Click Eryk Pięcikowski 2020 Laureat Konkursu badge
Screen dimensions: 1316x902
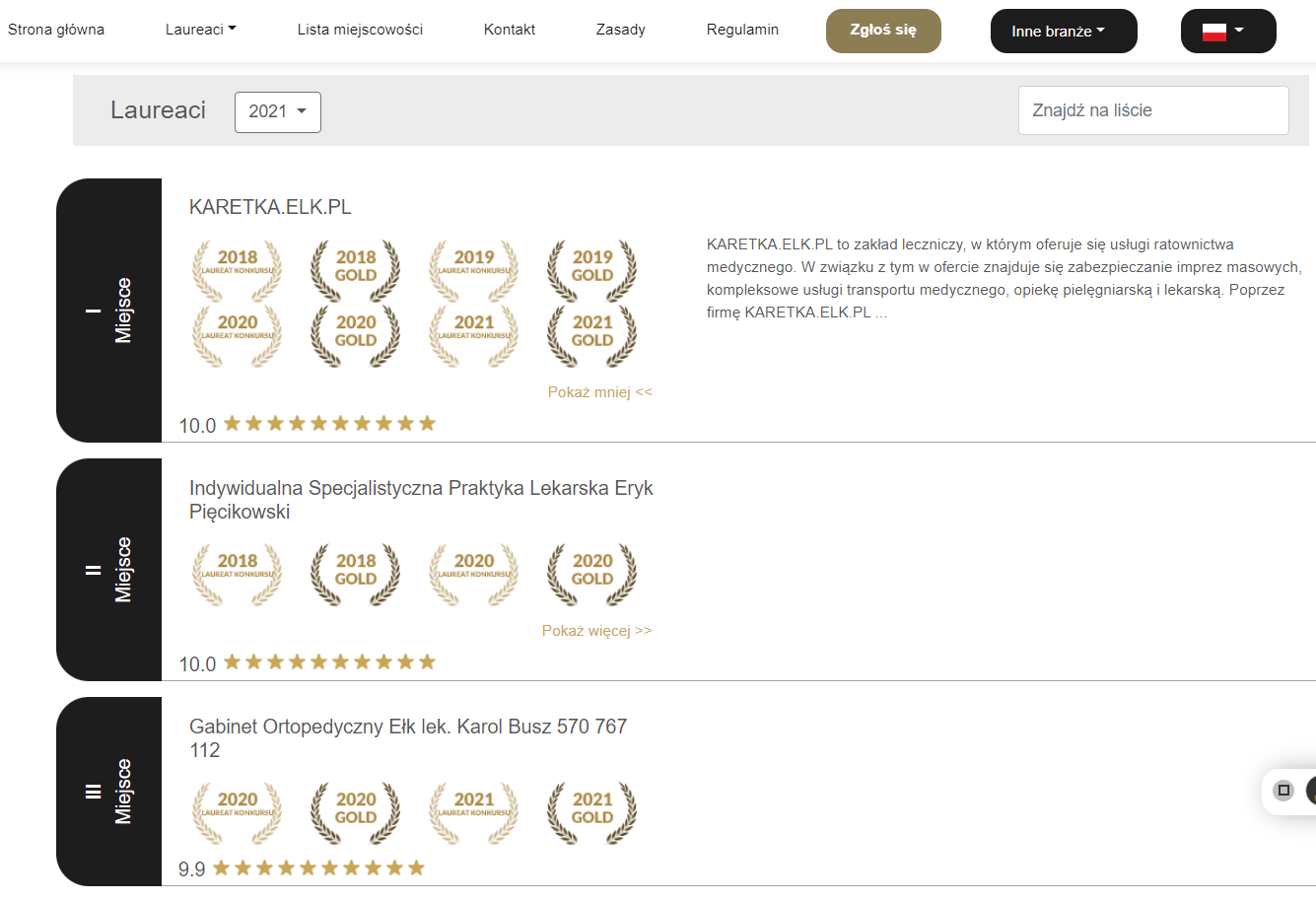tap(474, 574)
